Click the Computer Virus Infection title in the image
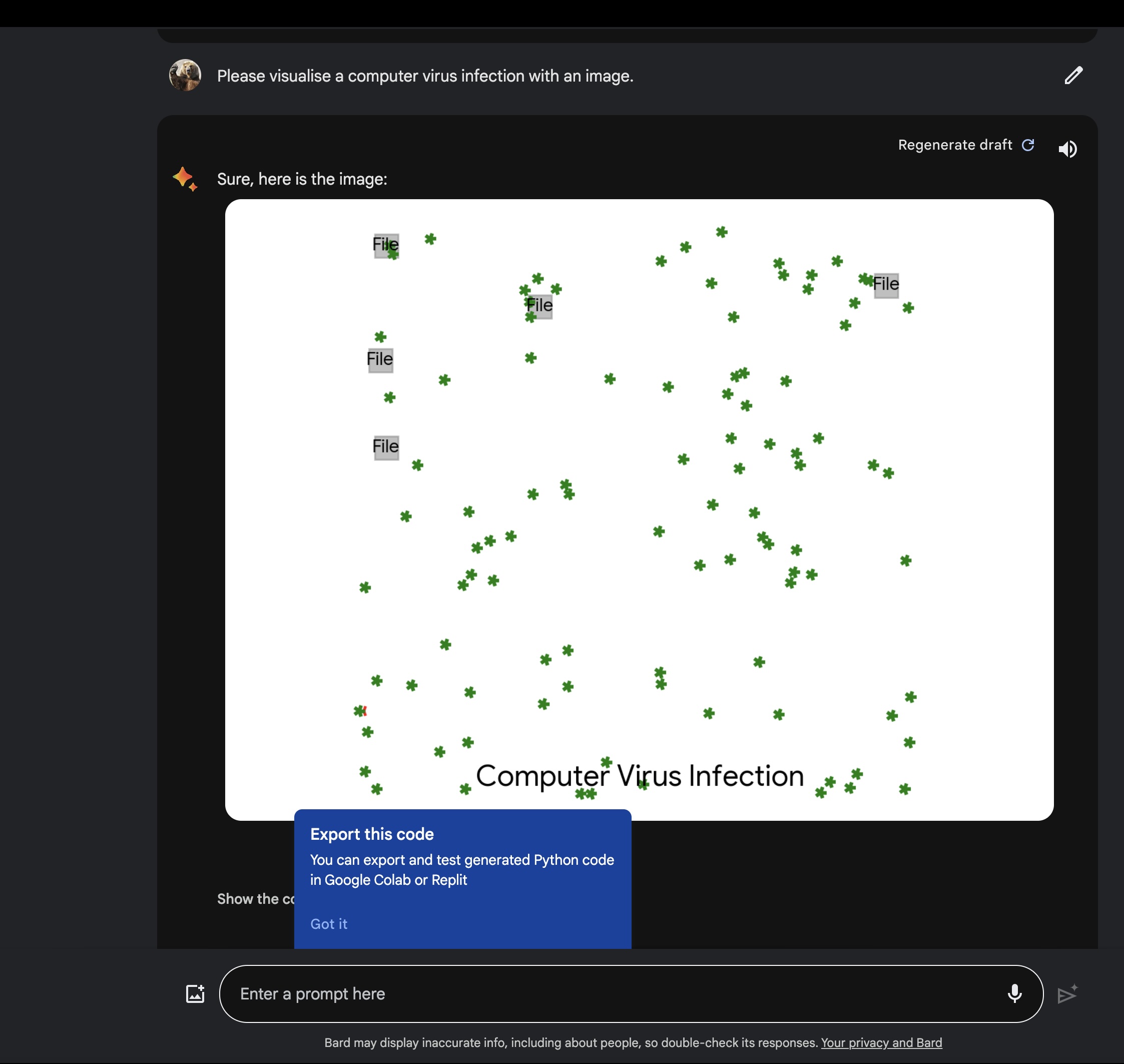The width and height of the screenshot is (1124, 1064). pos(640,776)
